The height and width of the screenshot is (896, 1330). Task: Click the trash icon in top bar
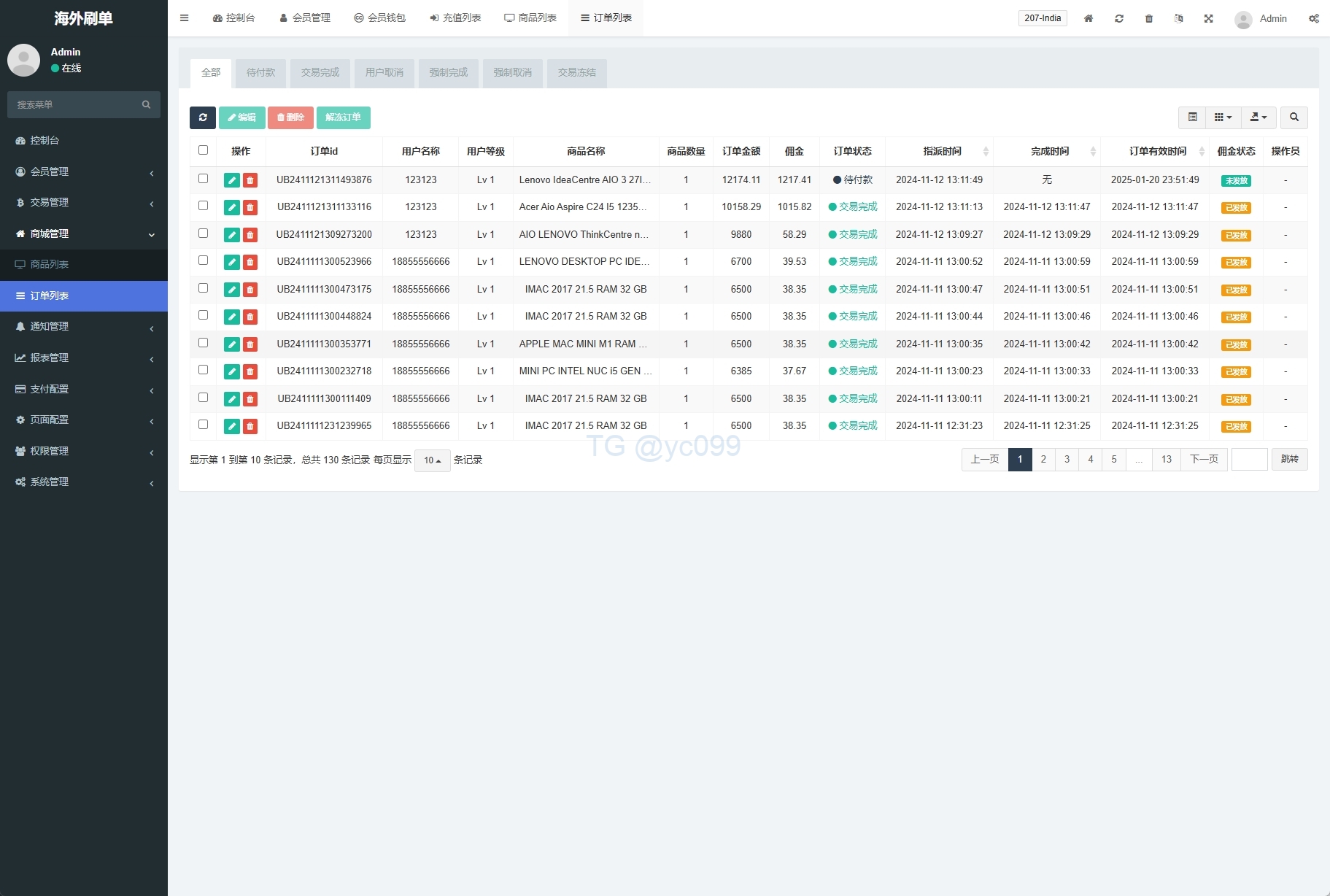pyautogui.click(x=1148, y=18)
